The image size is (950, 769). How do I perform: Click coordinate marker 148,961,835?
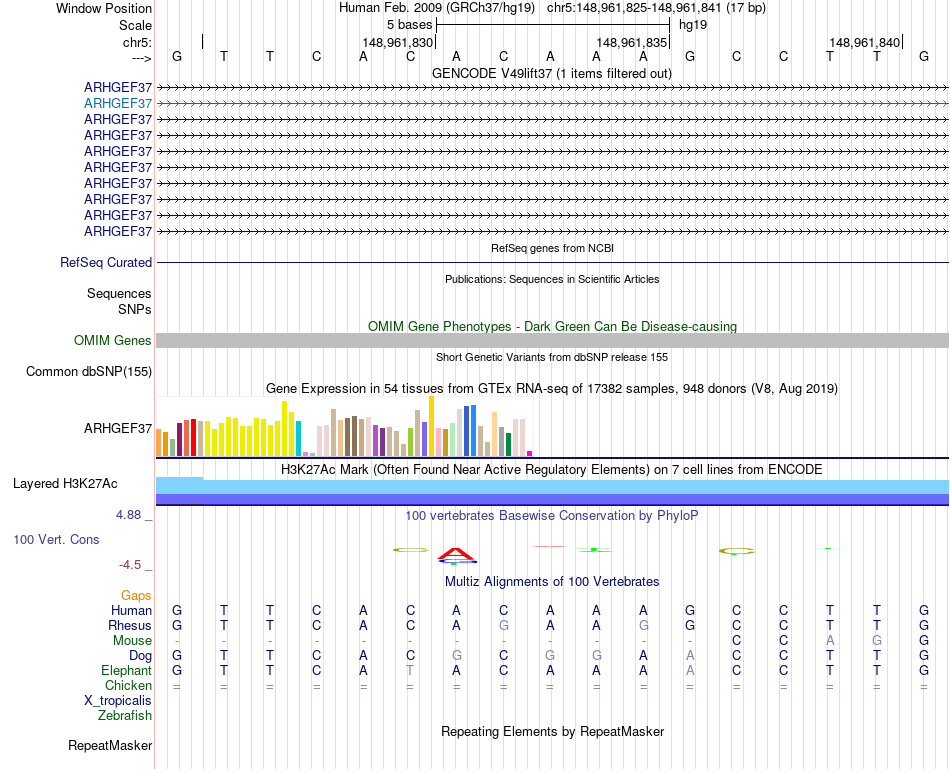(631, 42)
